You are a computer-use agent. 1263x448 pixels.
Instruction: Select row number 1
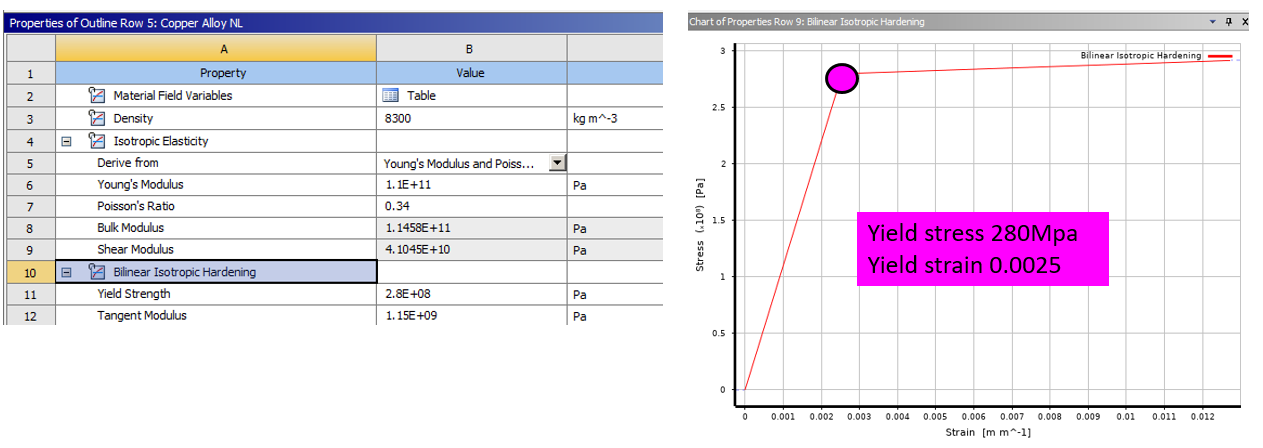click(30, 73)
